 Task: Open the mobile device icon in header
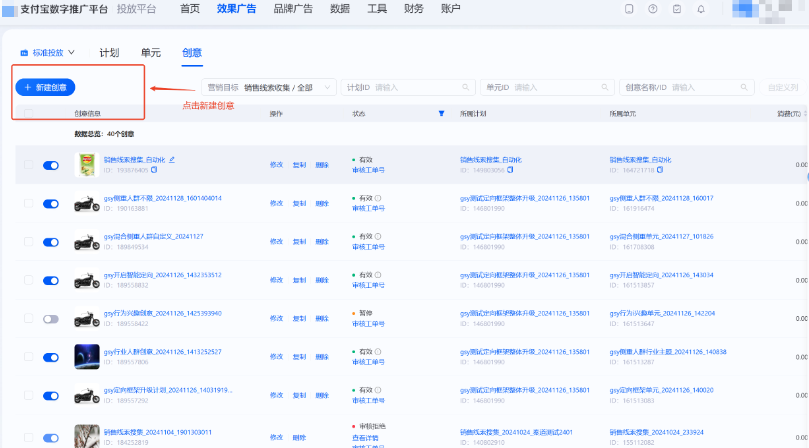click(x=629, y=9)
